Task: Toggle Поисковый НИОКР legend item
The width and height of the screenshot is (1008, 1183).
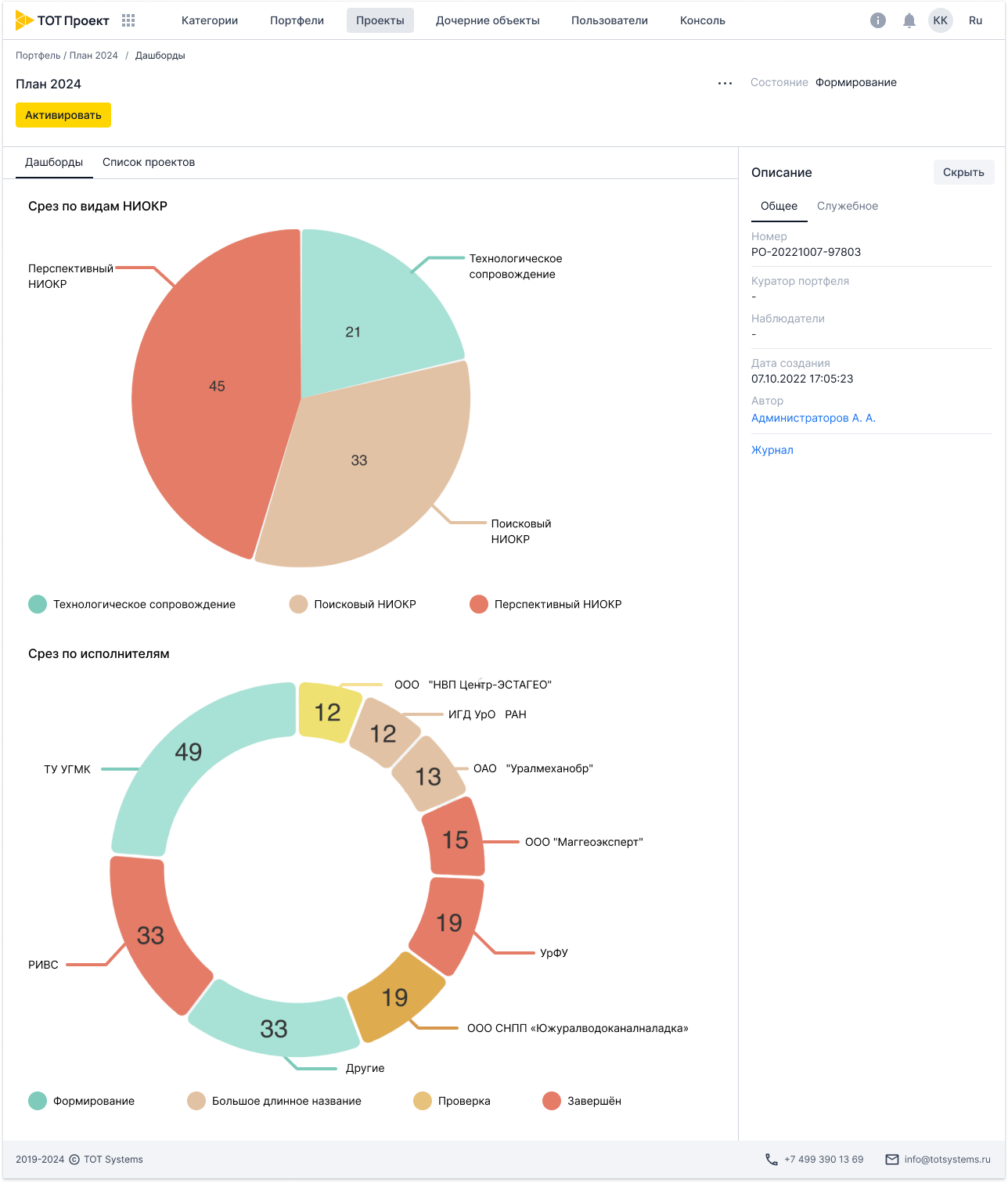Action: 352,604
